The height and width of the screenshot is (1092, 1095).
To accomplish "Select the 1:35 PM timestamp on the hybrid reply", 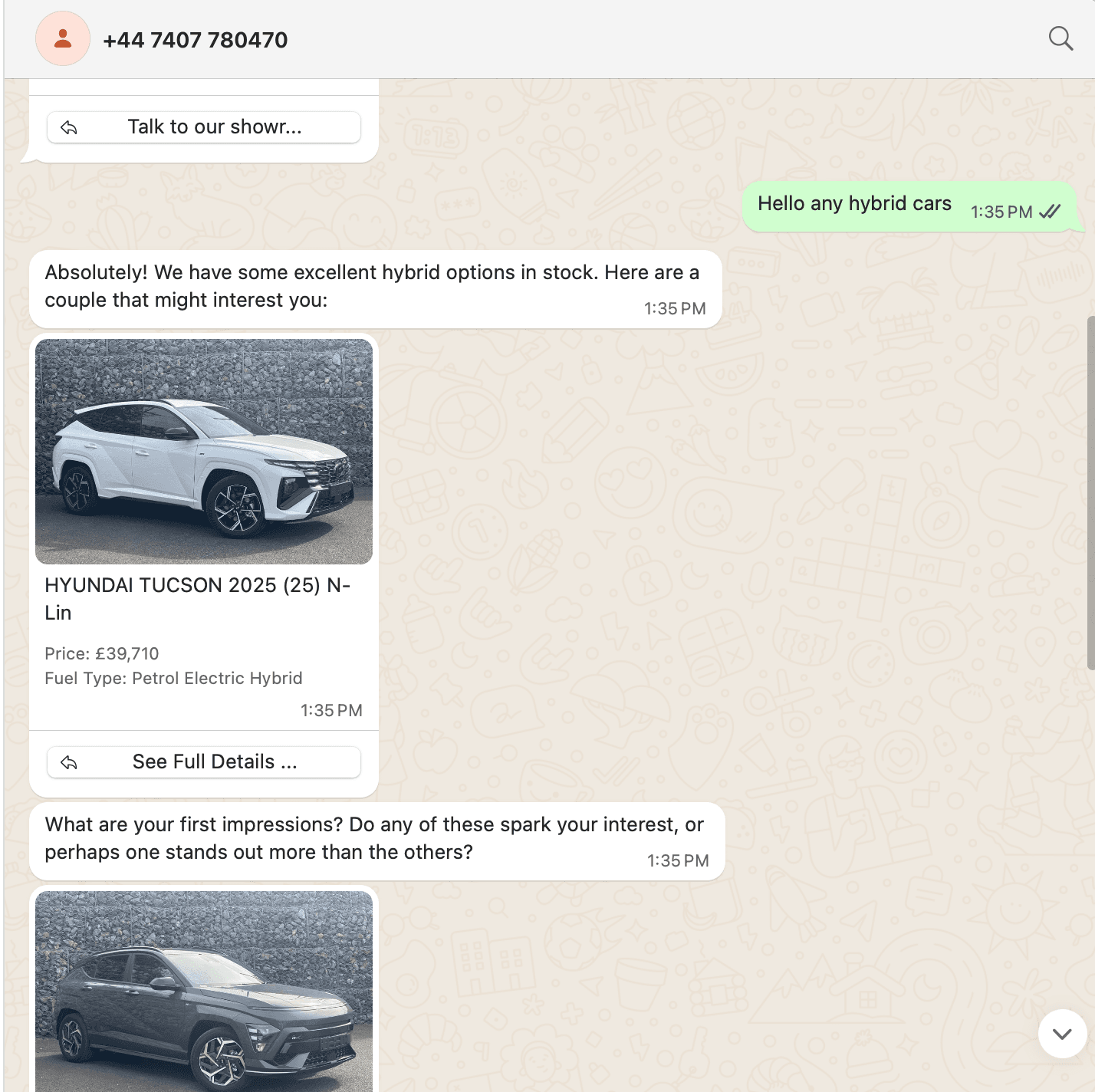I will [x=674, y=309].
